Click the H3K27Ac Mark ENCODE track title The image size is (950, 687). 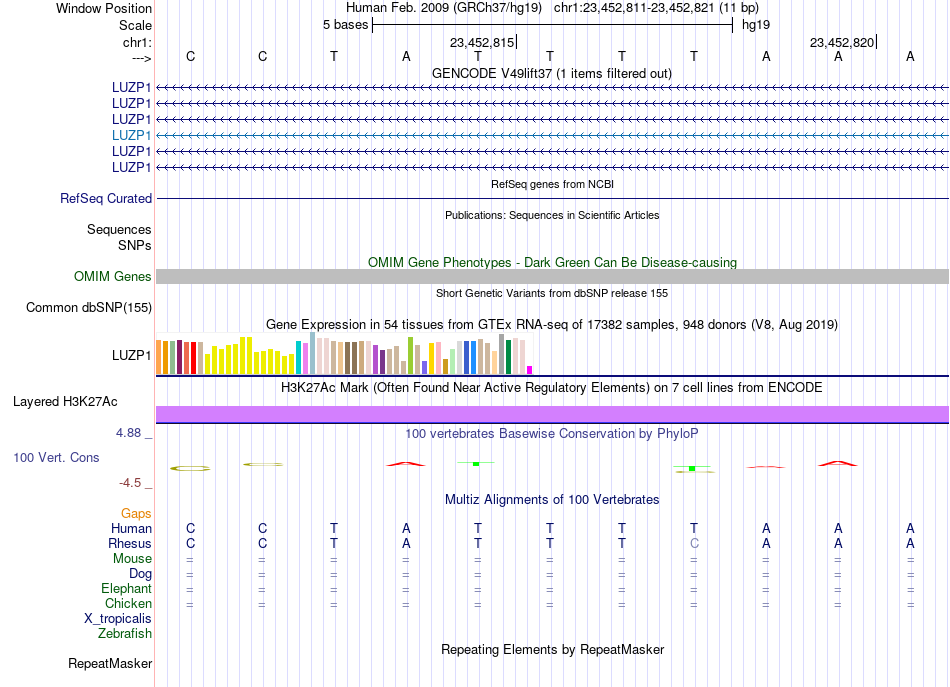[x=552, y=387]
